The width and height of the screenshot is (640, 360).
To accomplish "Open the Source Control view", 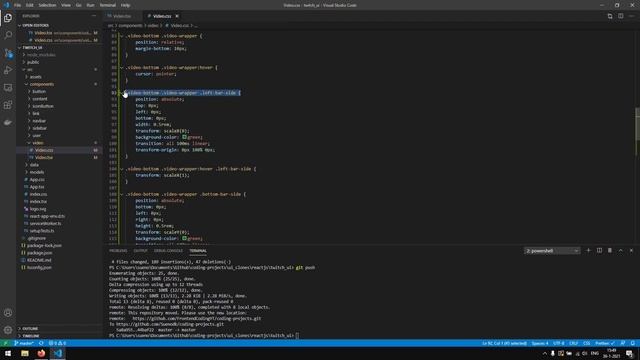I will click(x=8, y=53).
